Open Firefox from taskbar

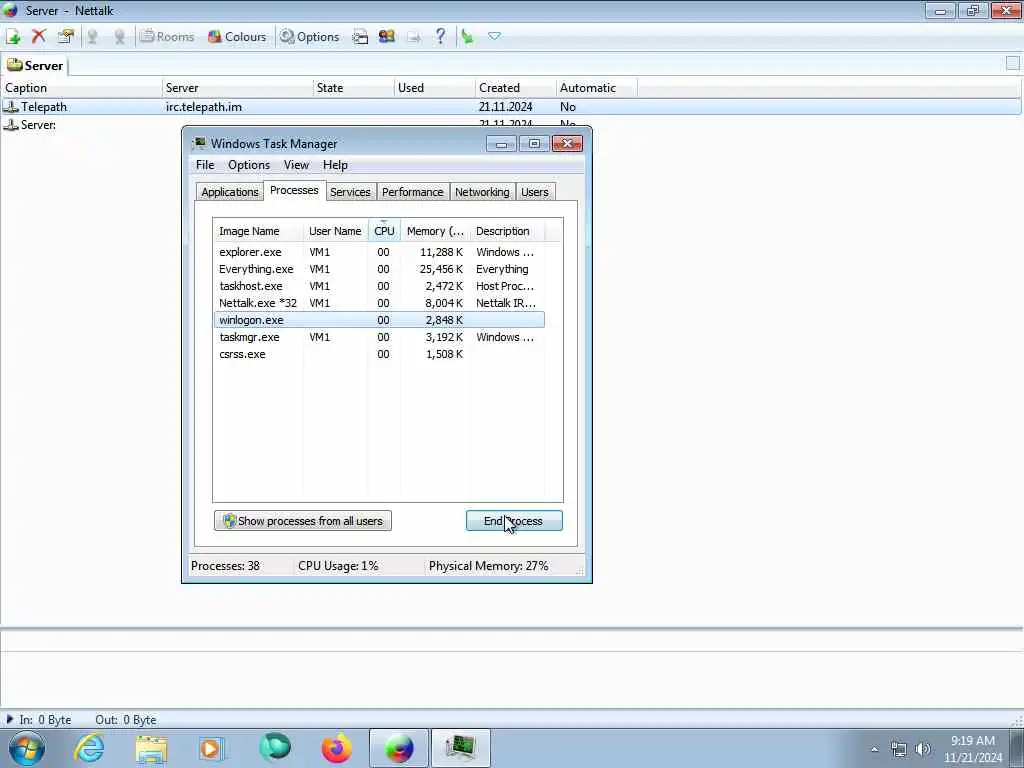pos(336,748)
